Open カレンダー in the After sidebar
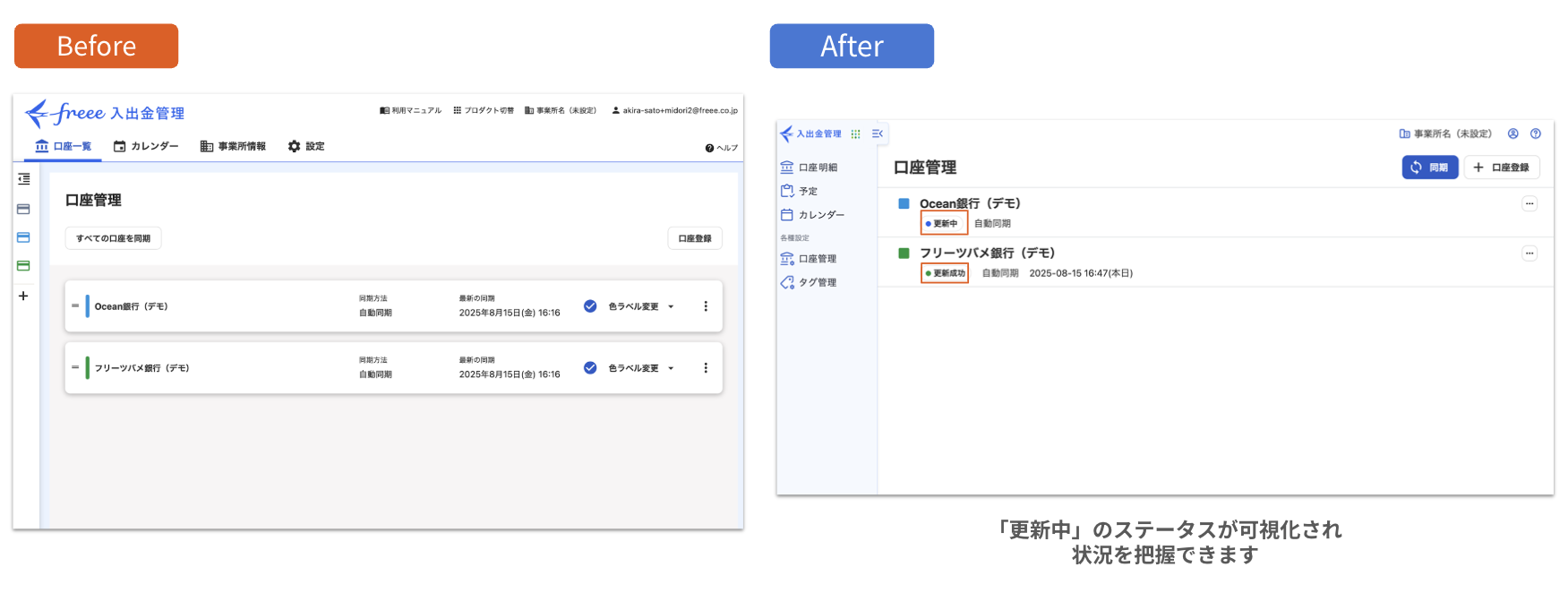Screen dimensions: 1568x593 tap(812, 215)
